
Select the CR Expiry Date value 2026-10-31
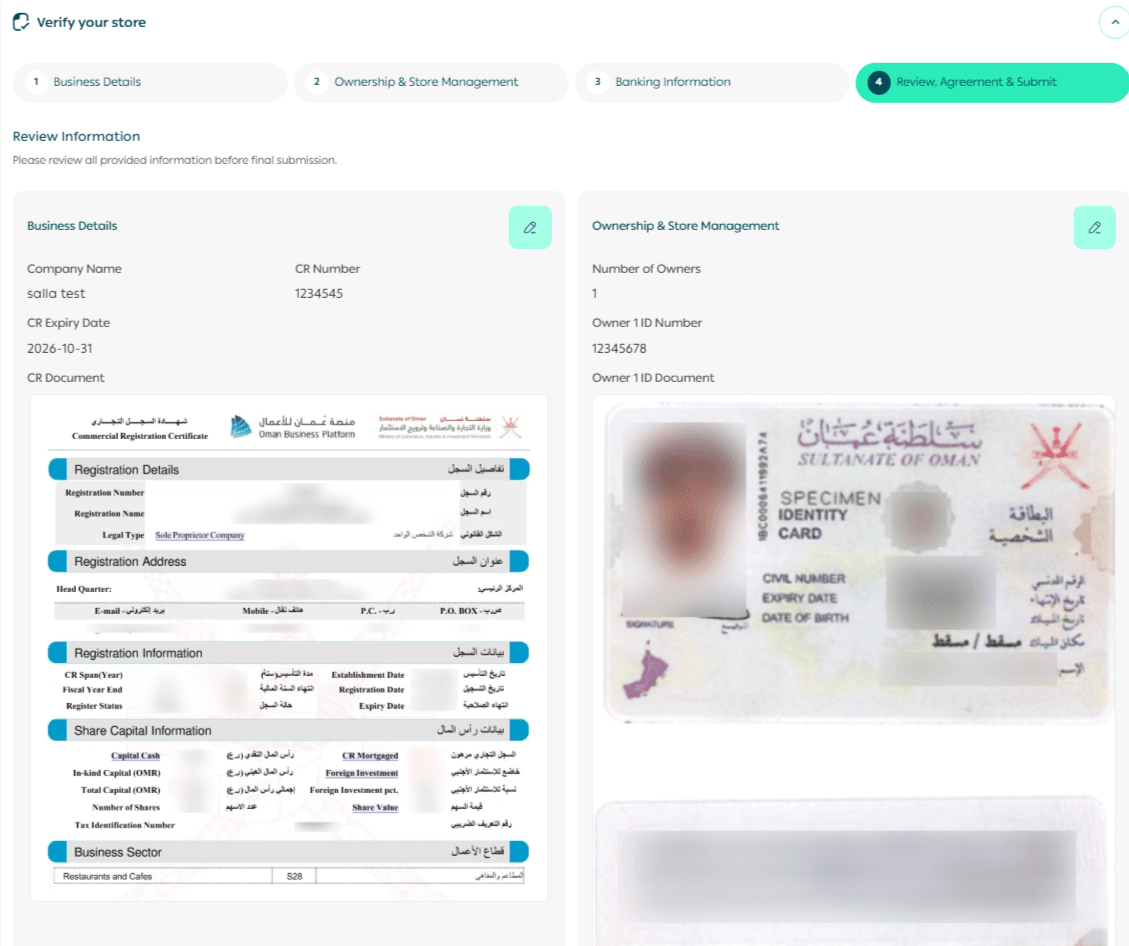pos(60,348)
